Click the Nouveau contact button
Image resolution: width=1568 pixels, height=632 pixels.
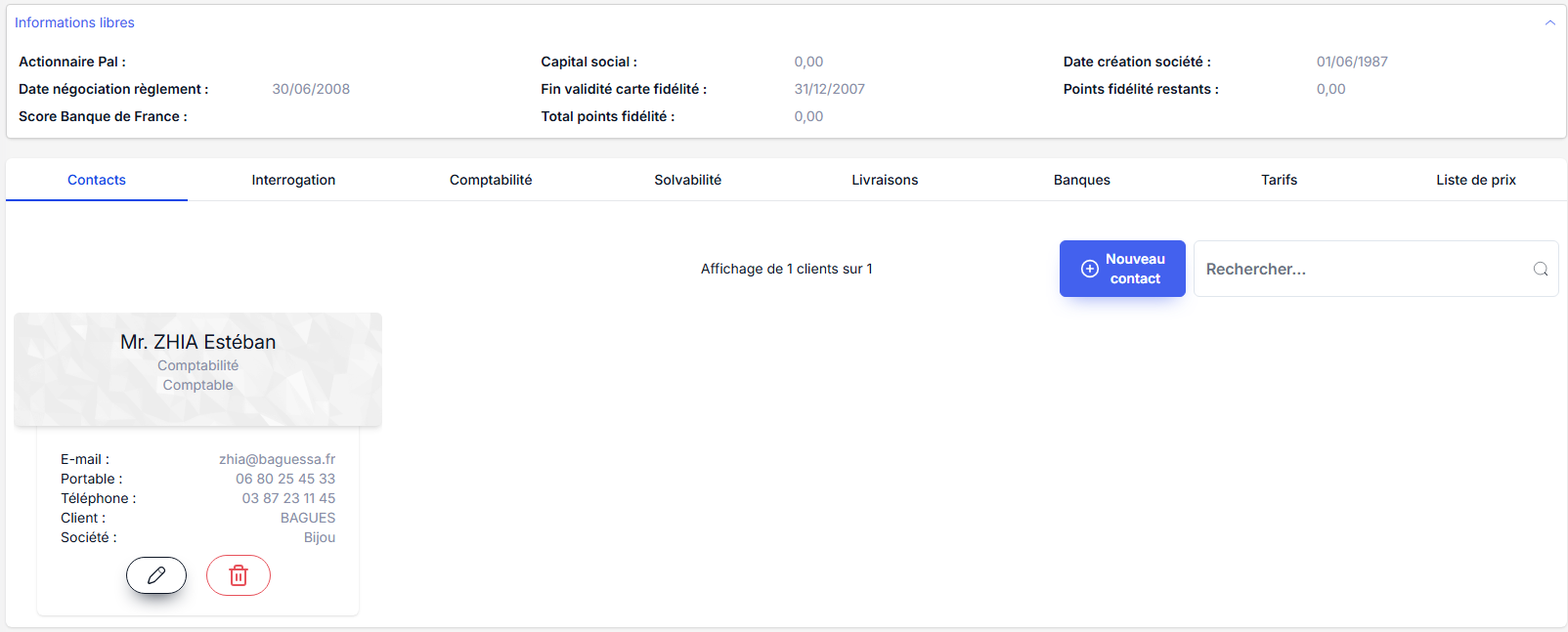point(1122,269)
